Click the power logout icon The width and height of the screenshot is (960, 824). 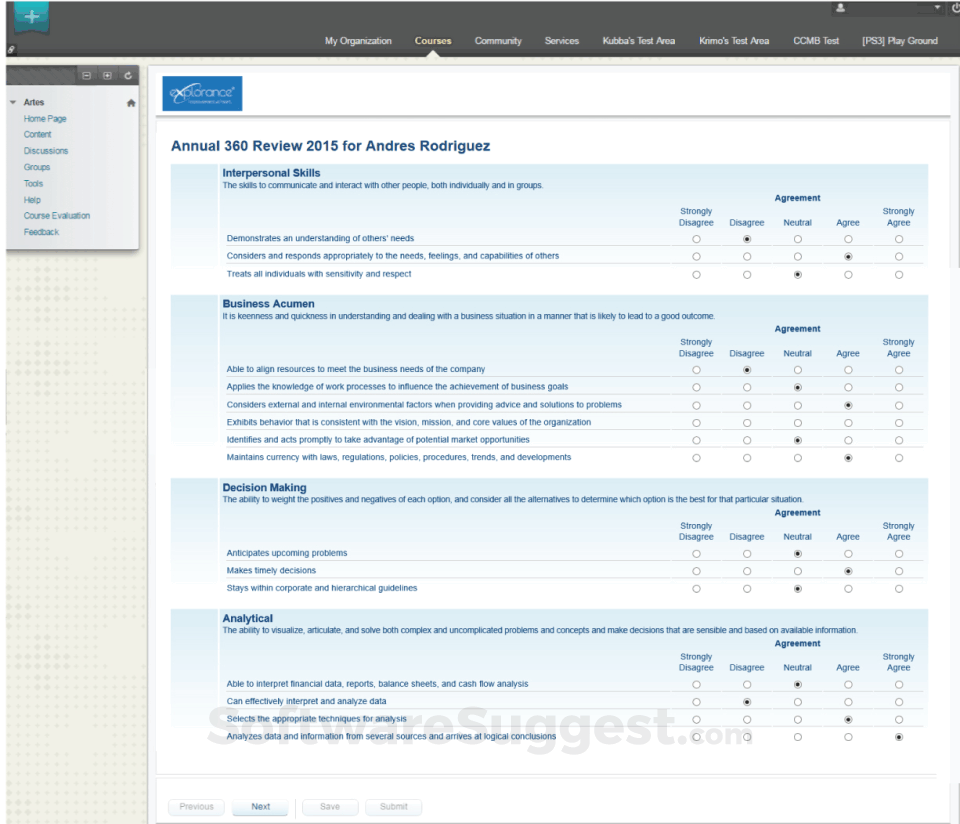(x=956, y=8)
